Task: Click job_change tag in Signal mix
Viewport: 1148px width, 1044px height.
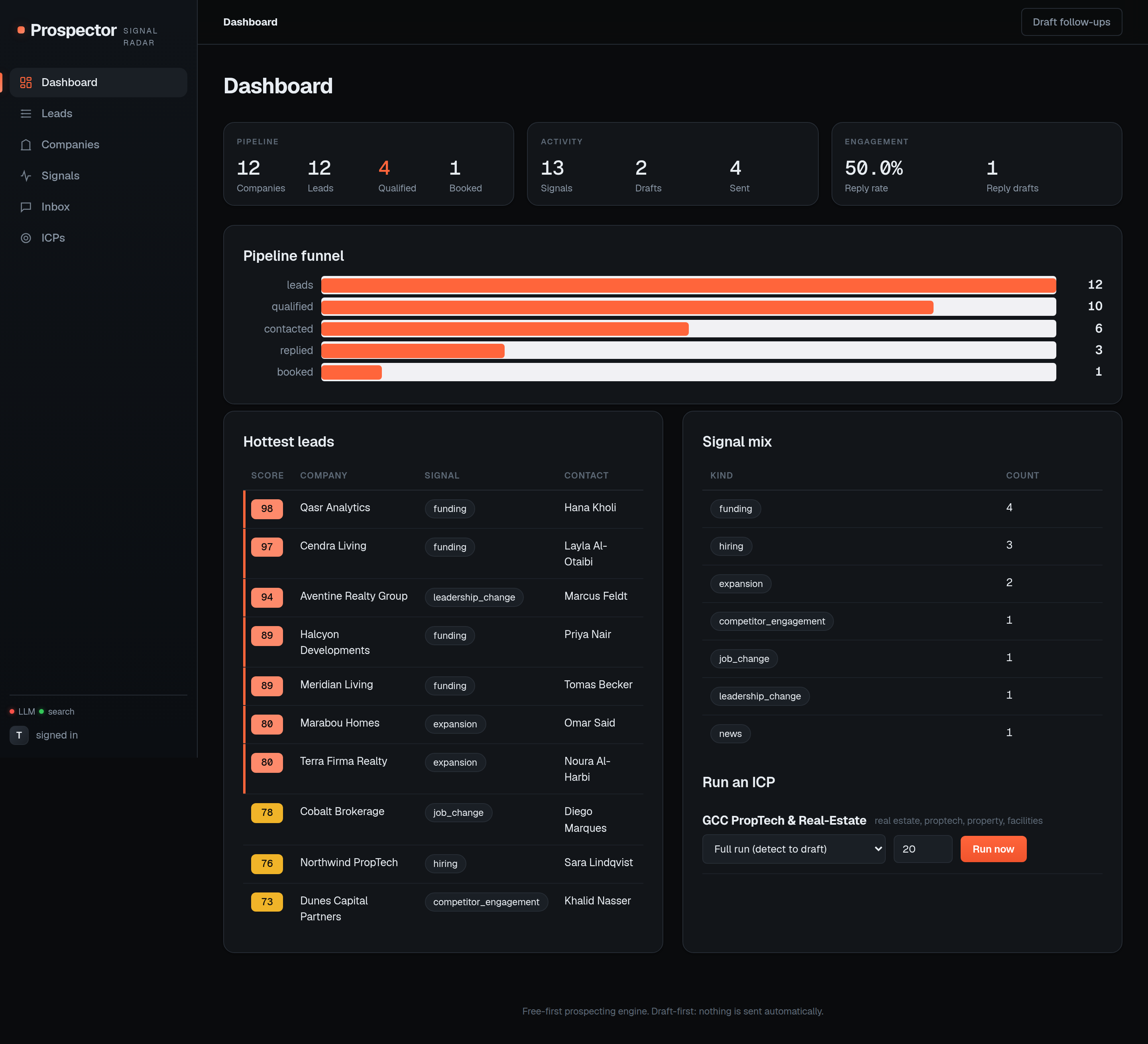Action: coord(744,659)
